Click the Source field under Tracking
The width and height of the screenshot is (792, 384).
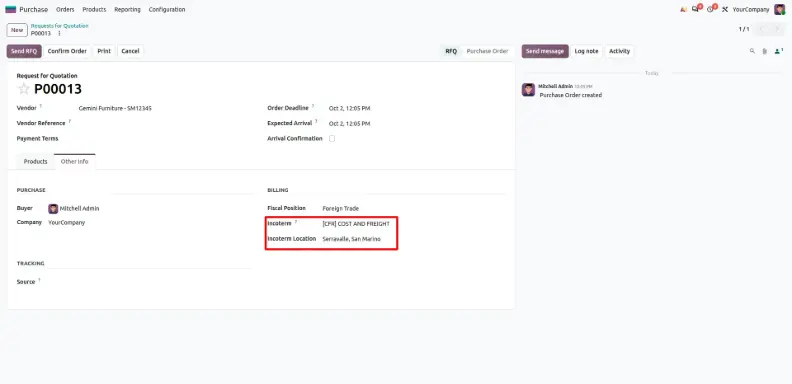[150, 282]
